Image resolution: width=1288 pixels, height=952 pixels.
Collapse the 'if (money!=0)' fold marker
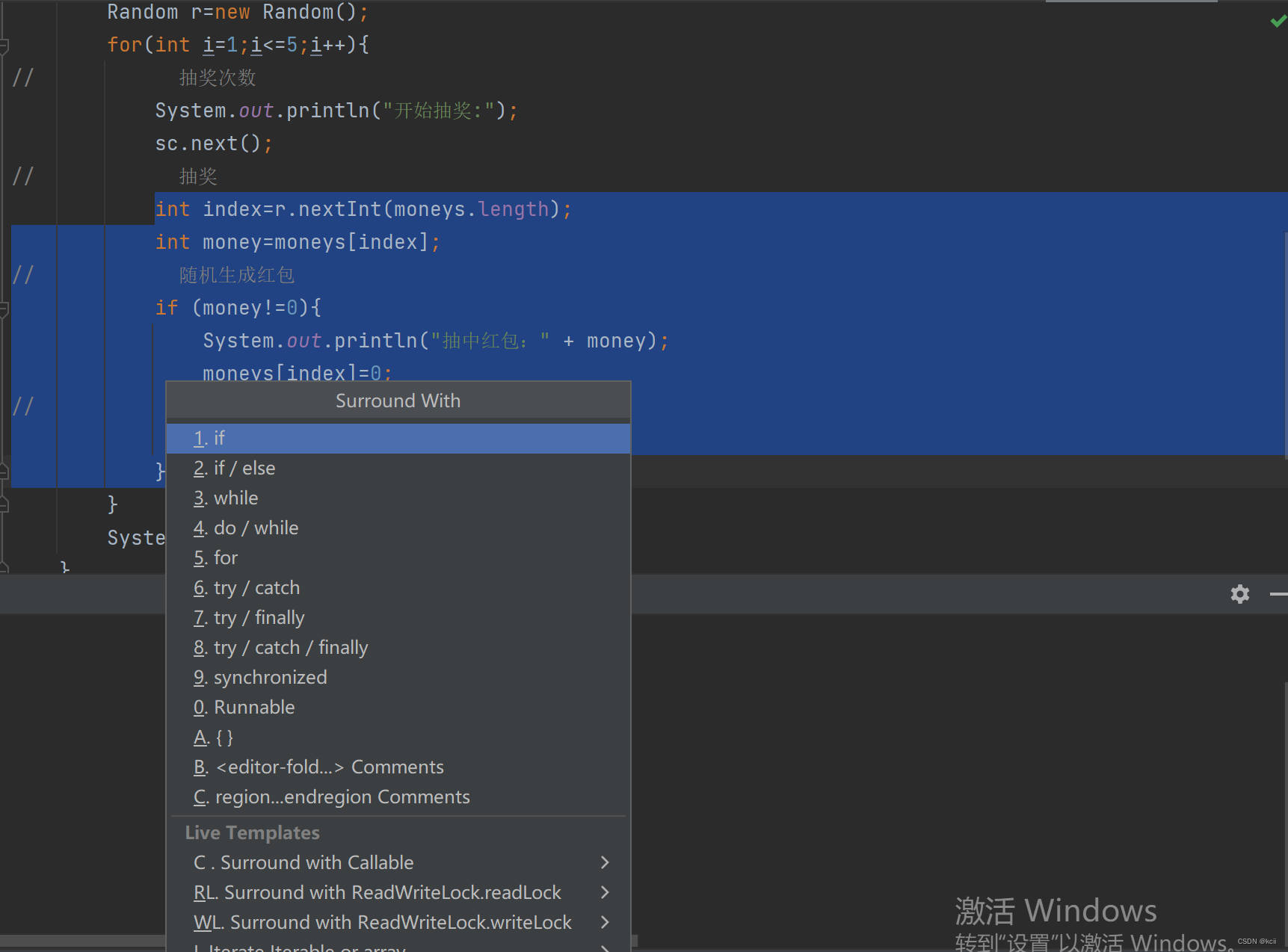point(4,309)
